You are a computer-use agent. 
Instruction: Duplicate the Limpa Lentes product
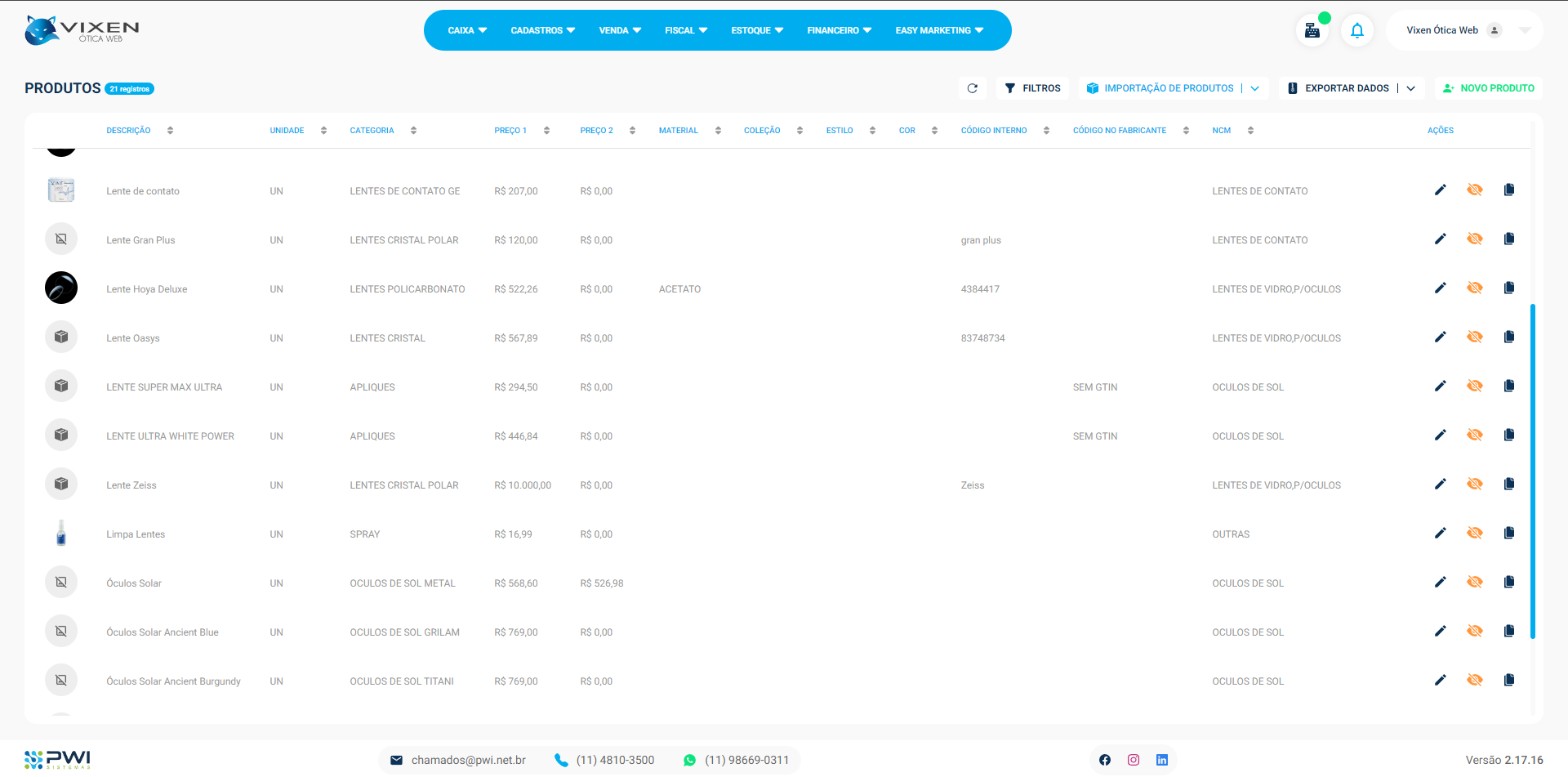(1508, 534)
